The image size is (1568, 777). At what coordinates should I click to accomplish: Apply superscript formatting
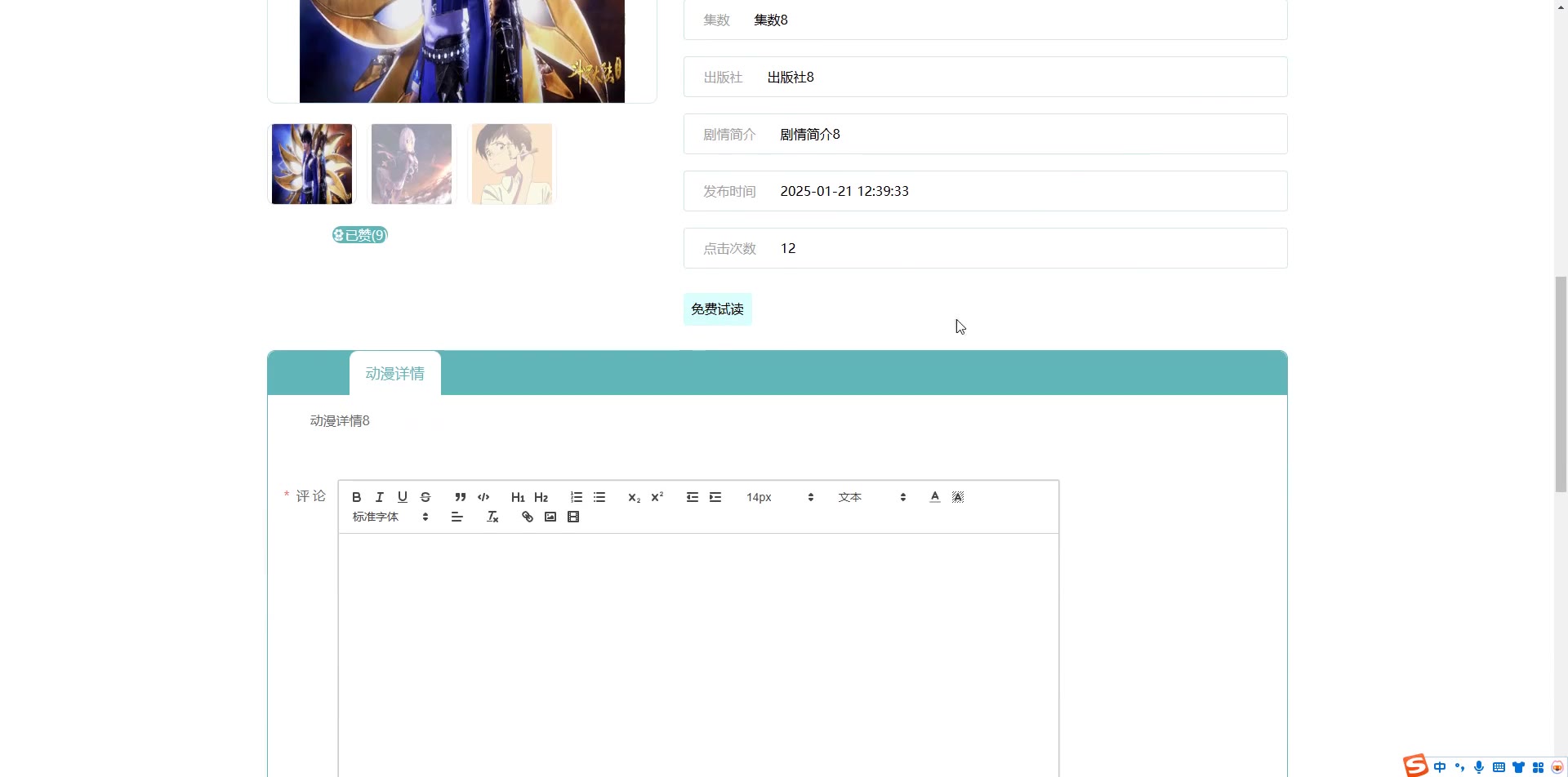(x=657, y=497)
